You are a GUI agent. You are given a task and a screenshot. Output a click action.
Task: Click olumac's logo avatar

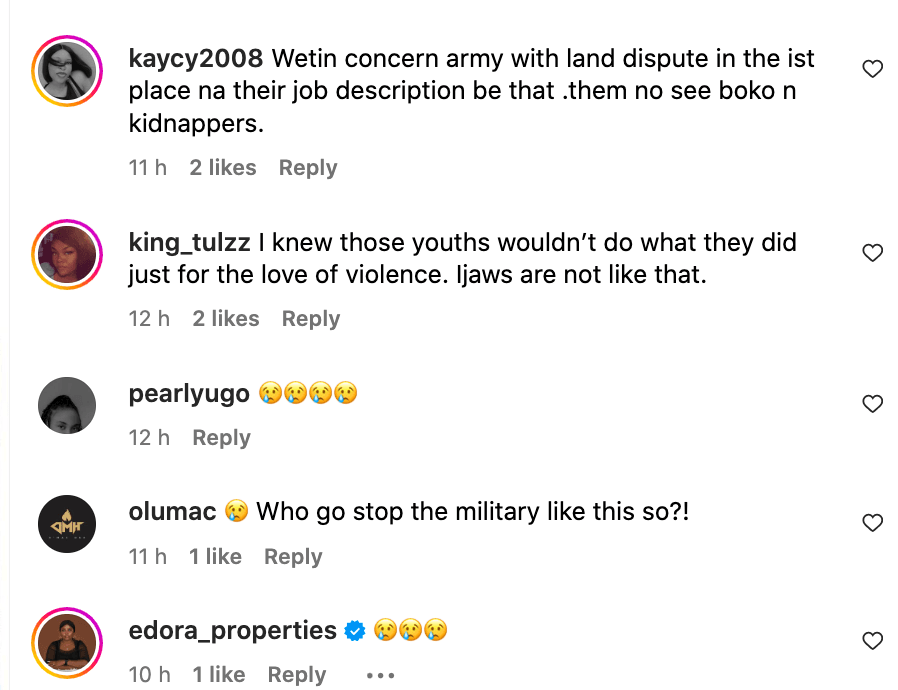[67, 524]
